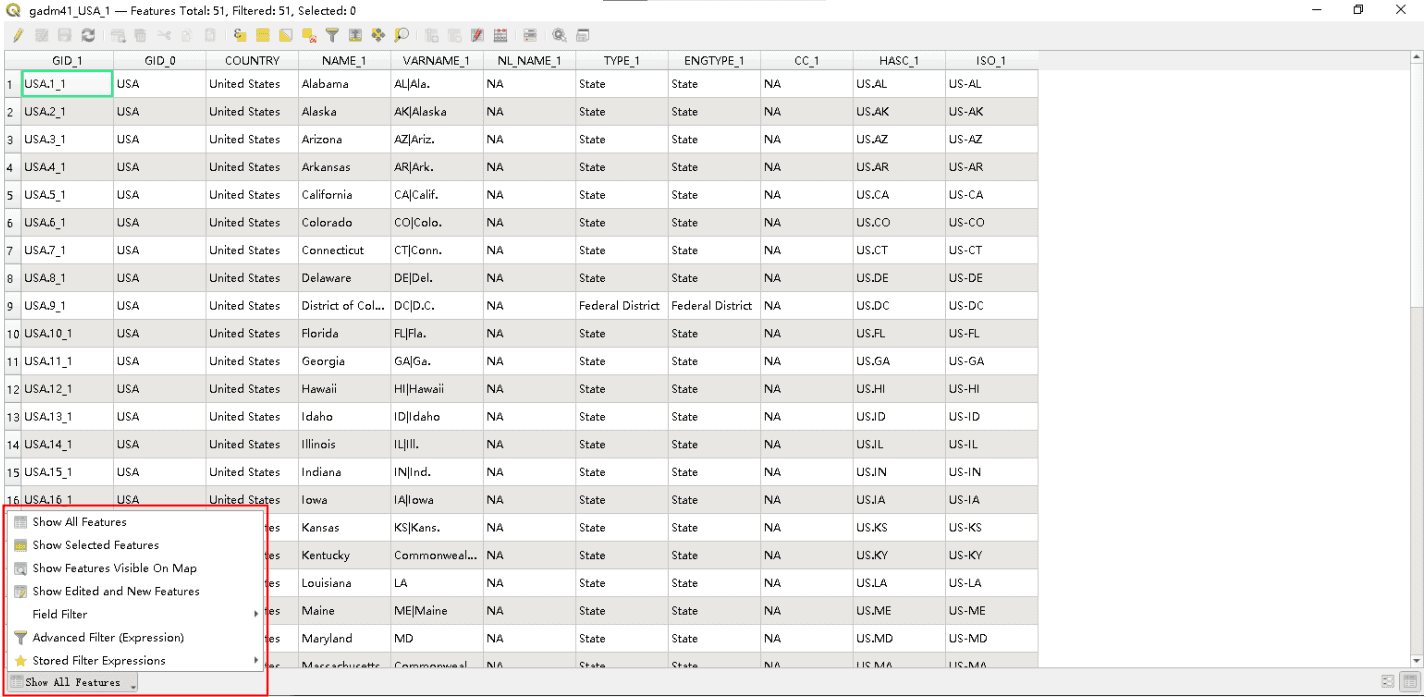Click the California name cell
Viewport: 1426px width, 697px height.
344,195
